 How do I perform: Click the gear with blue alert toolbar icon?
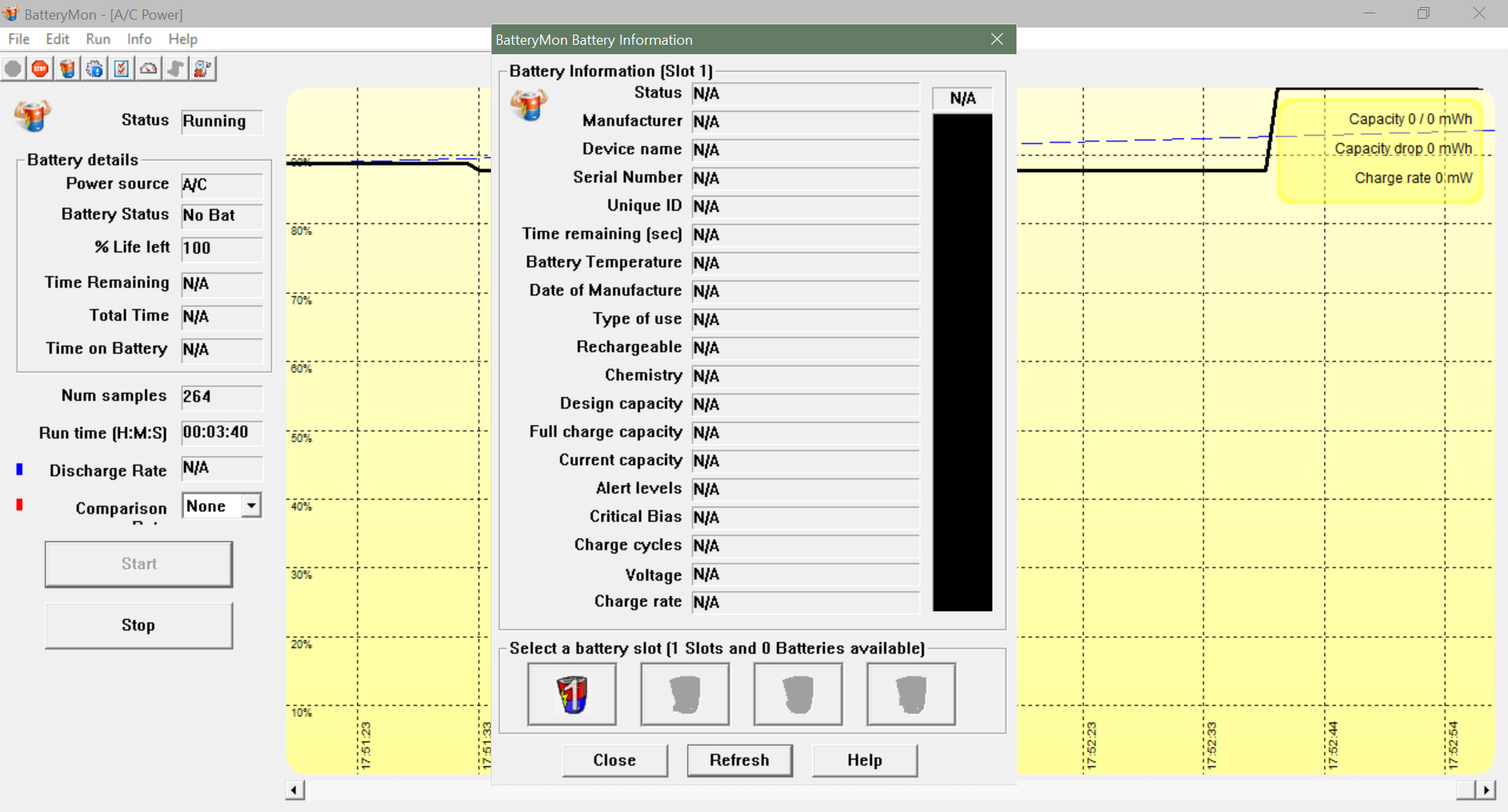coord(94,69)
